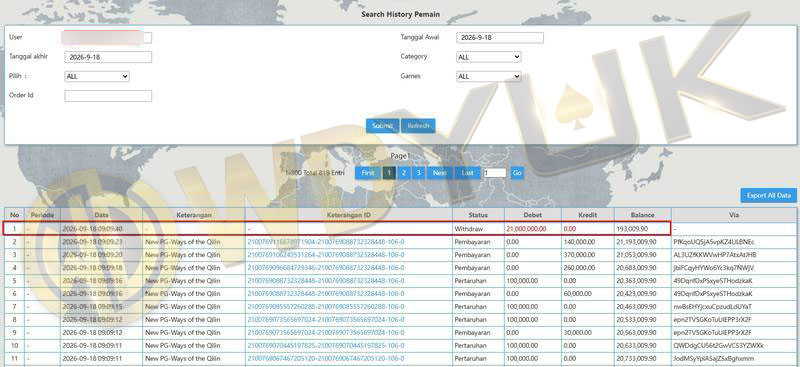Select the First page button
The width and height of the screenshot is (800, 367).
pos(368,173)
